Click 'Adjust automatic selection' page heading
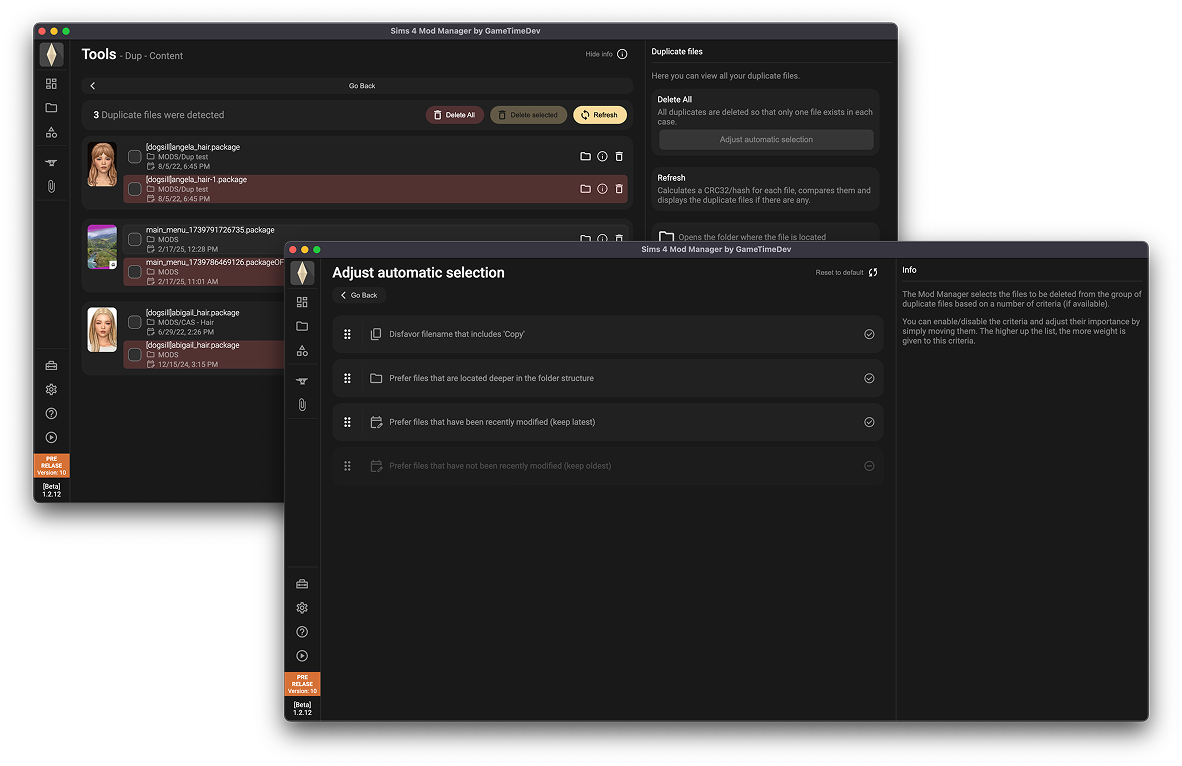 (x=418, y=273)
